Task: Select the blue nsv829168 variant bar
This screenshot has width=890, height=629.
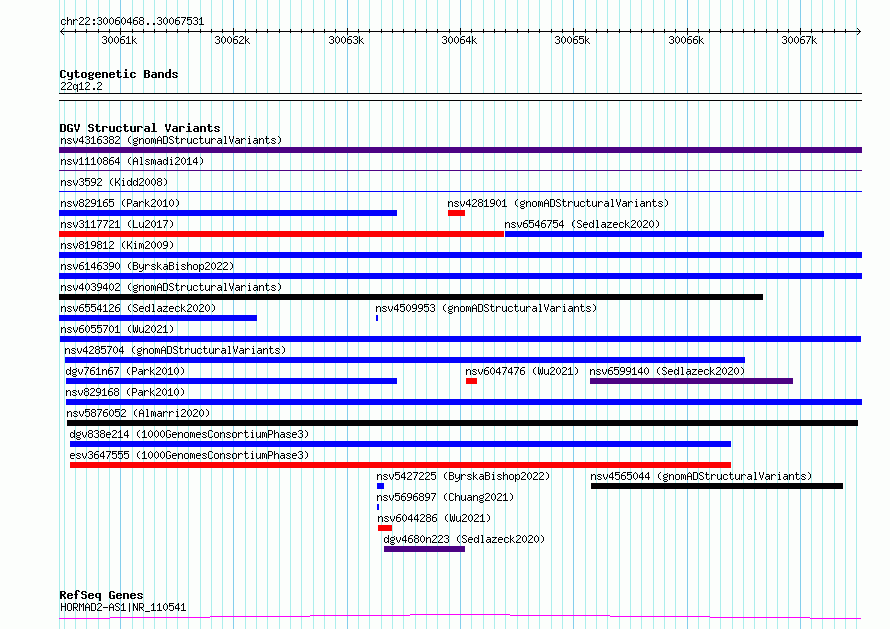Action: [x=464, y=402]
